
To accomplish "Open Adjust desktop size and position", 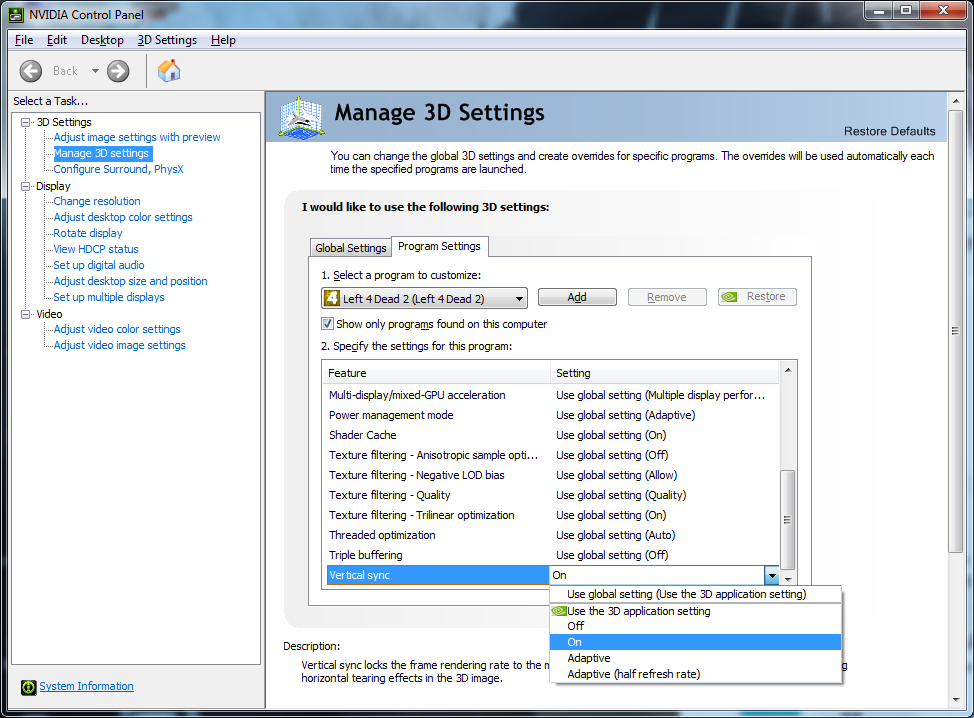I will click(x=130, y=281).
